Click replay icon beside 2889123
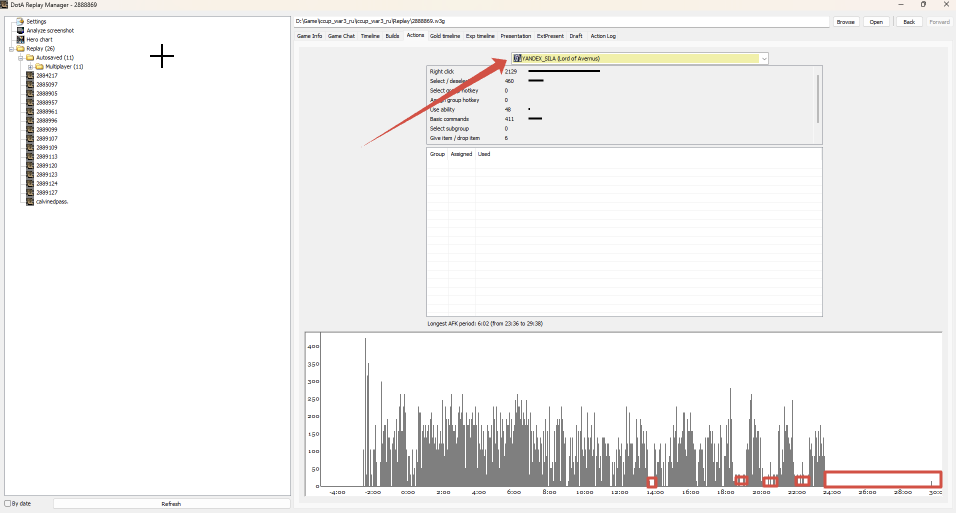 [x=30, y=174]
